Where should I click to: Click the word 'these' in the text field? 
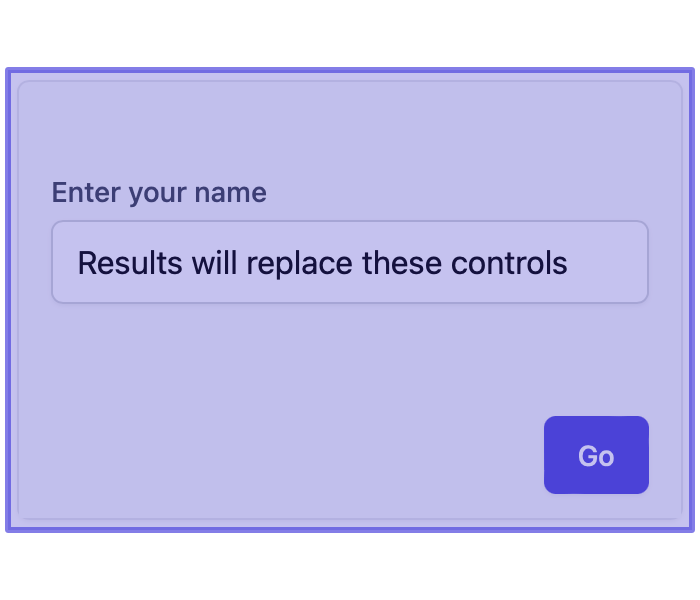pyautogui.click(x=402, y=263)
